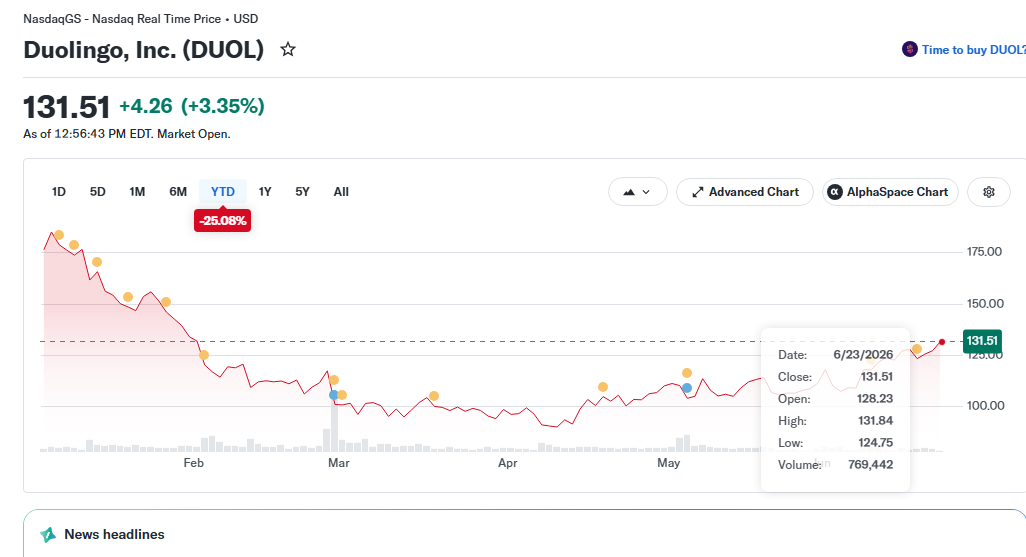This screenshot has width=1026, height=557.
Task: Click the Advanced Chart expand arrows icon
Action: [698, 192]
